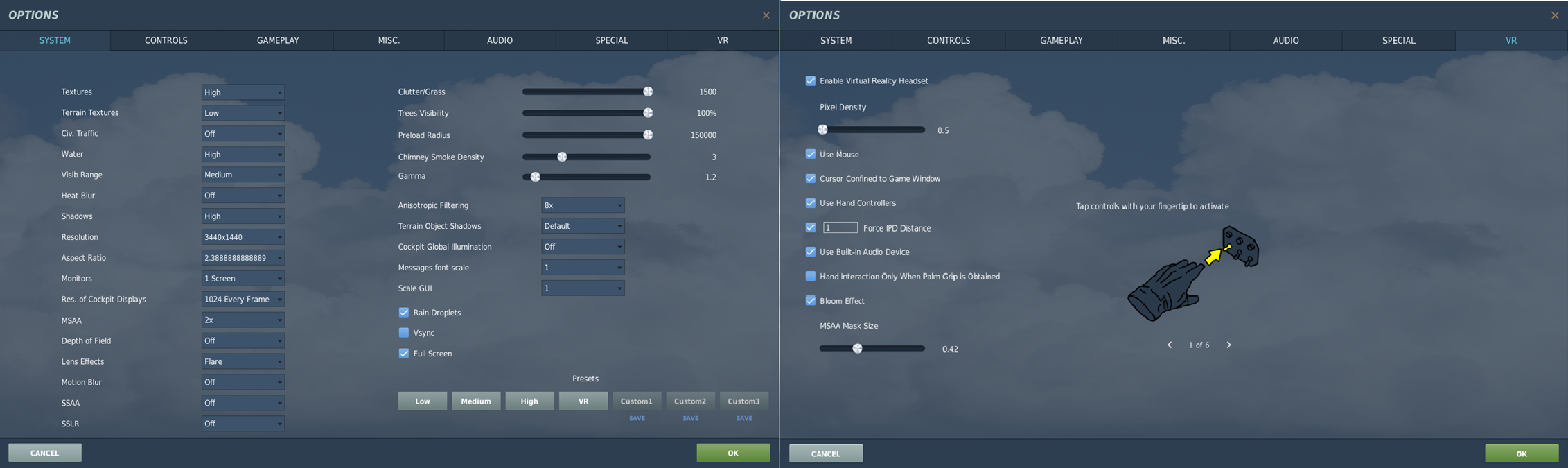
Task: Toggle Rain Droplets checkbox
Action: (404, 313)
